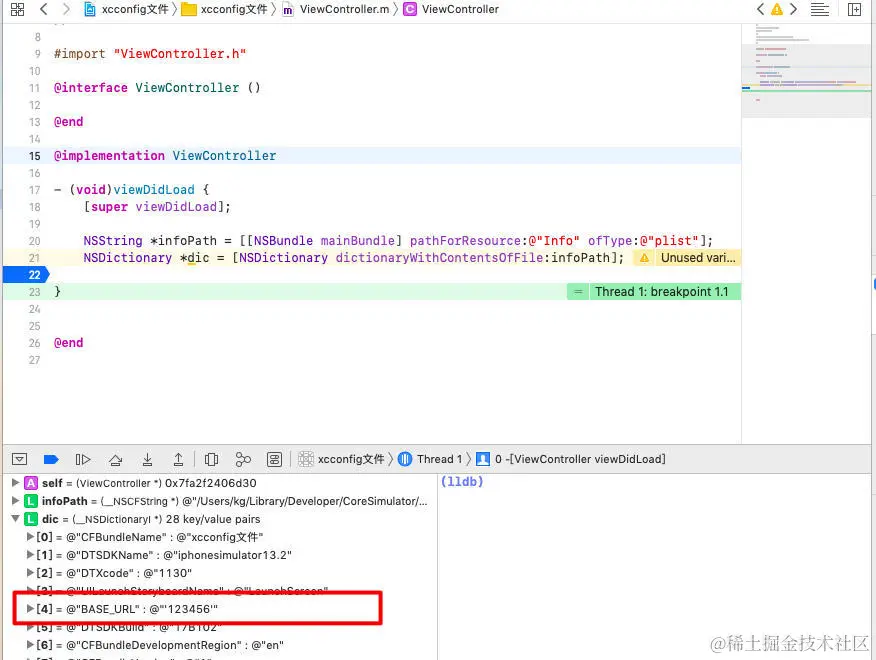Click the 0x7fa2f2406d30 self address value
Screen dimensions: 876x660
point(211,483)
